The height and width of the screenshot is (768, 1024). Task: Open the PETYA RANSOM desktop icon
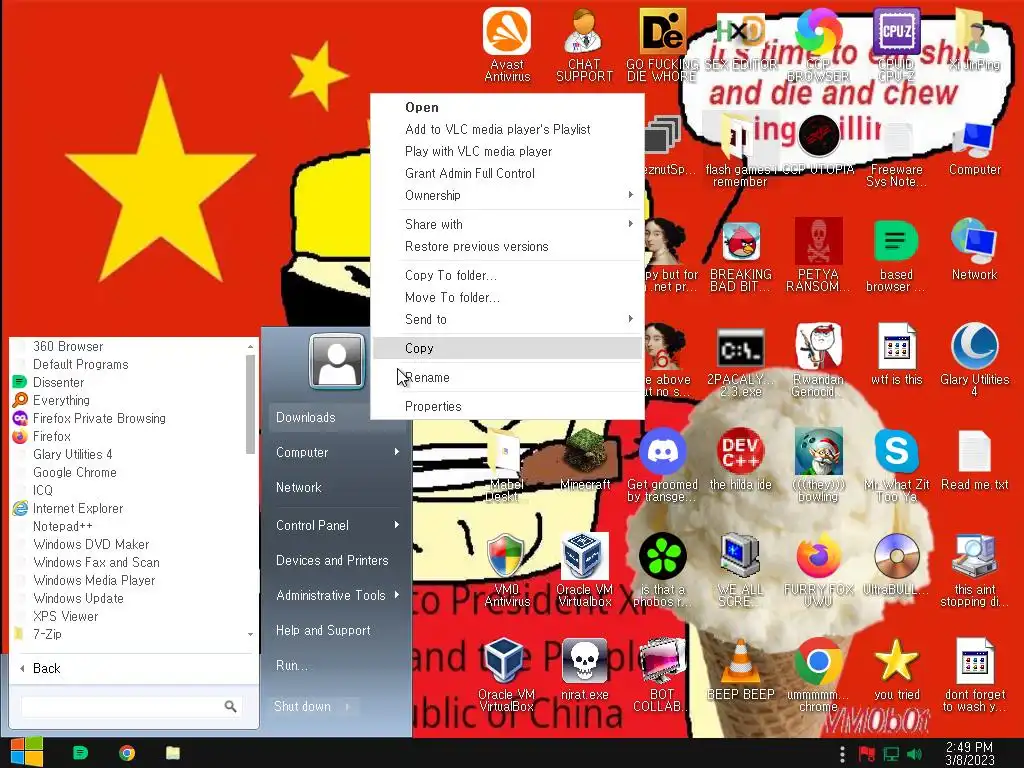[x=818, y=255]
